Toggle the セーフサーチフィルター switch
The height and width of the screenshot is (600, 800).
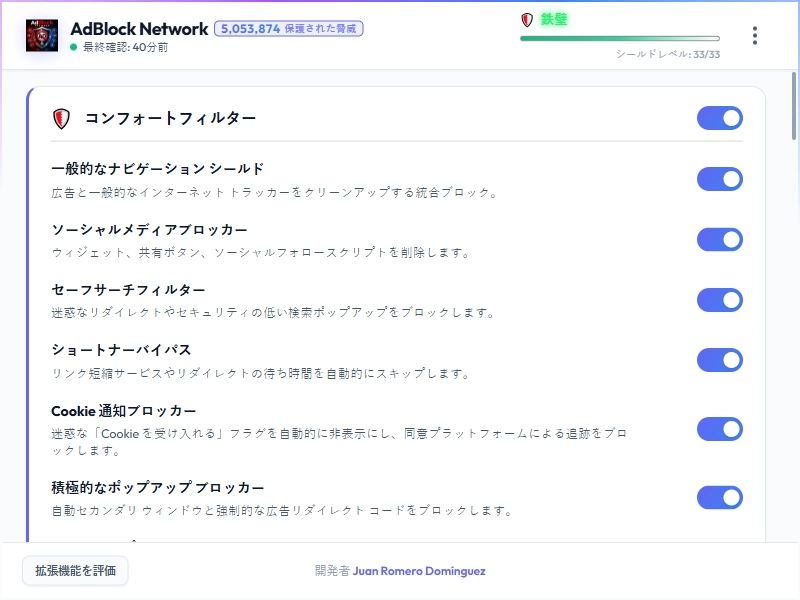tap(719, 300)
